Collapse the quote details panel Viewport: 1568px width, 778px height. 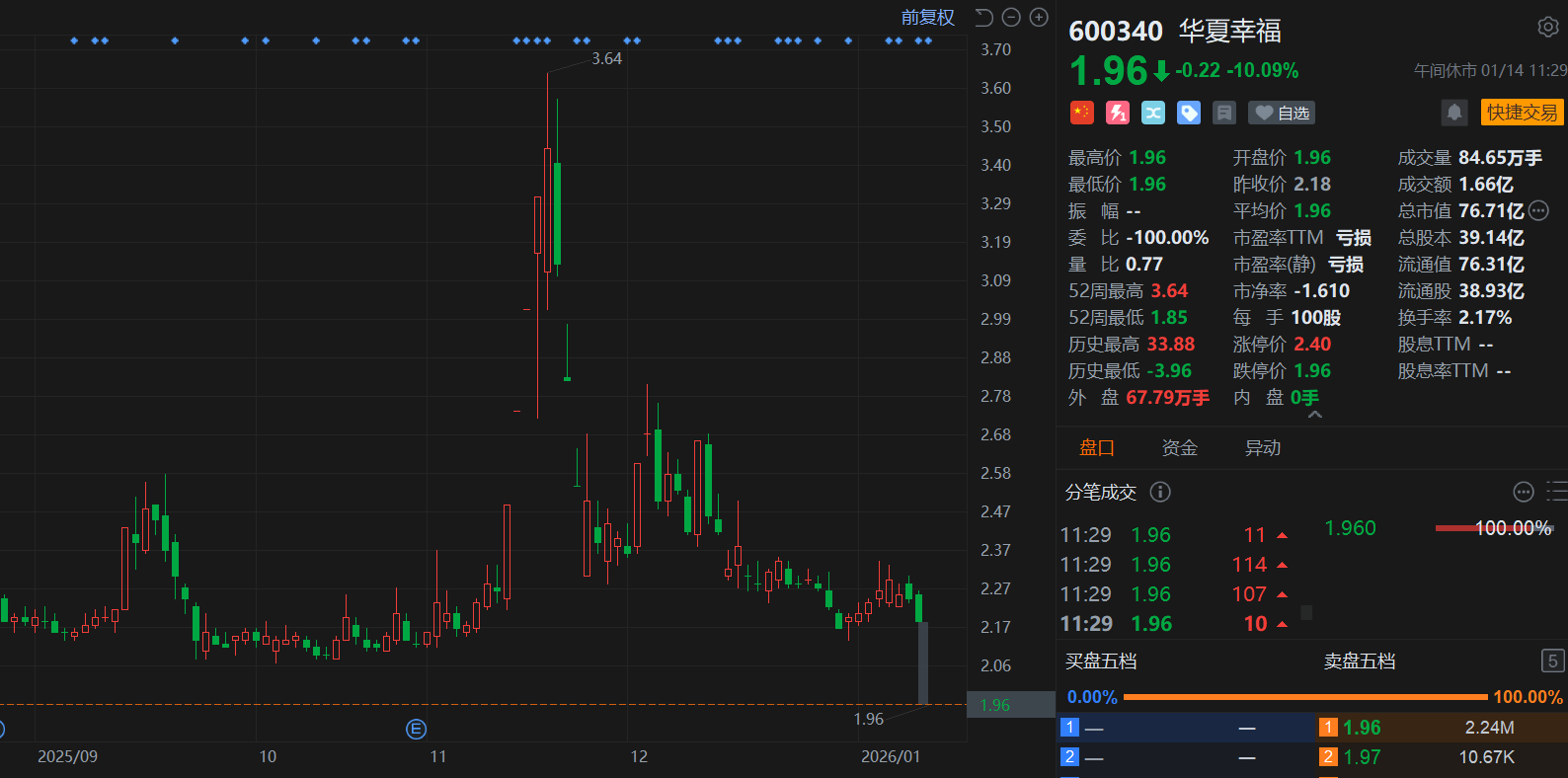(1314, 416)
